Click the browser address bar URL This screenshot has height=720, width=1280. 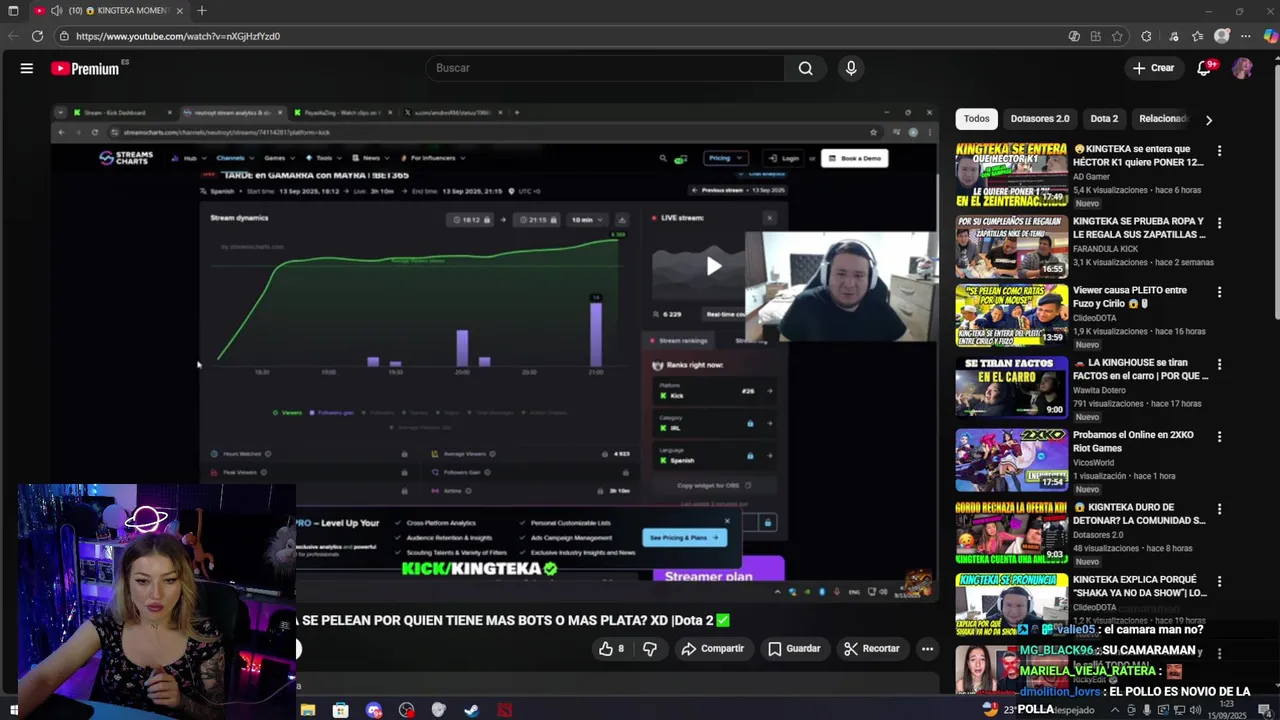coord(178,36)
